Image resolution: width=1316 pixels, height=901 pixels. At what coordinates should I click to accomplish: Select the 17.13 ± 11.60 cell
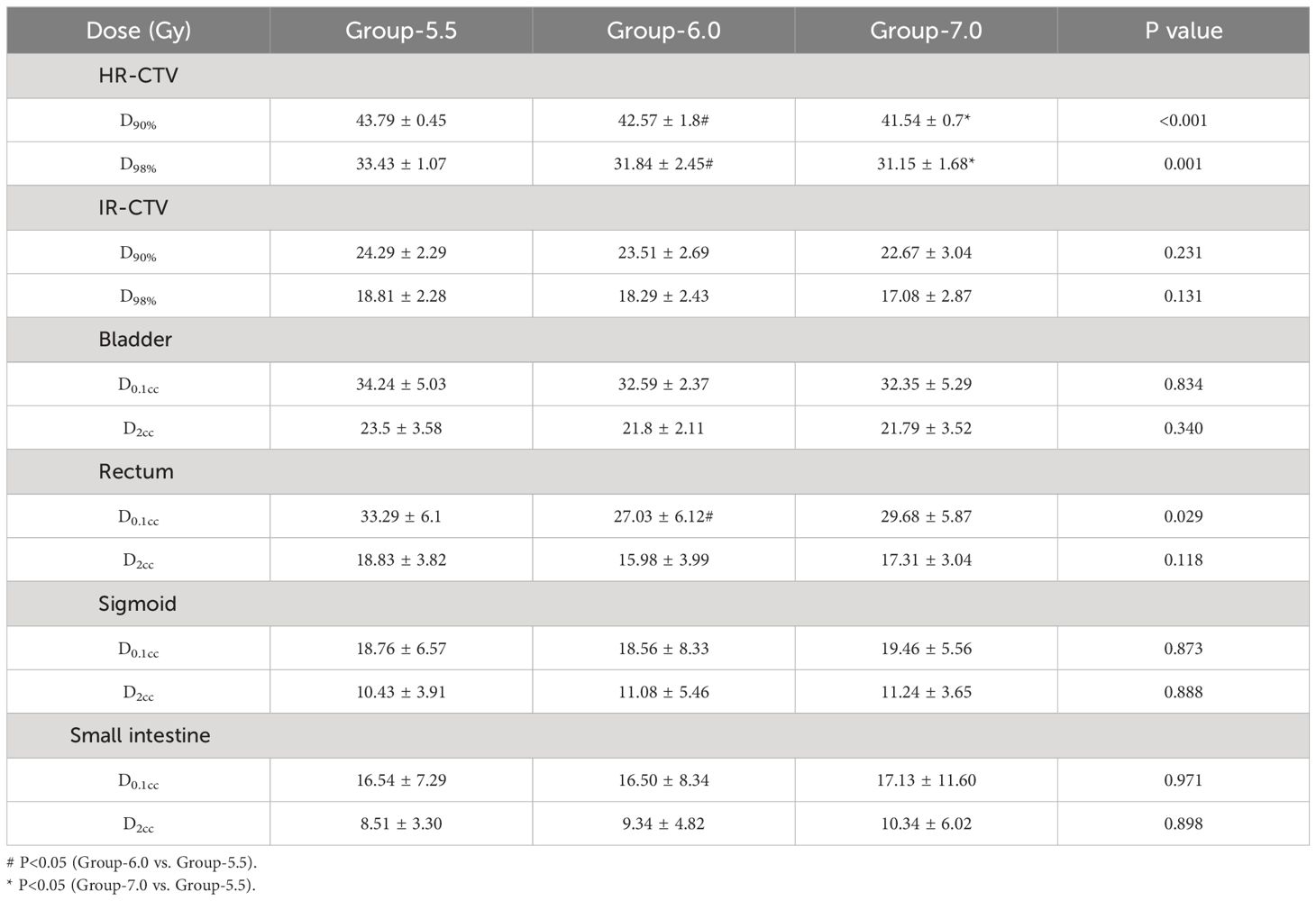point(926,780)
